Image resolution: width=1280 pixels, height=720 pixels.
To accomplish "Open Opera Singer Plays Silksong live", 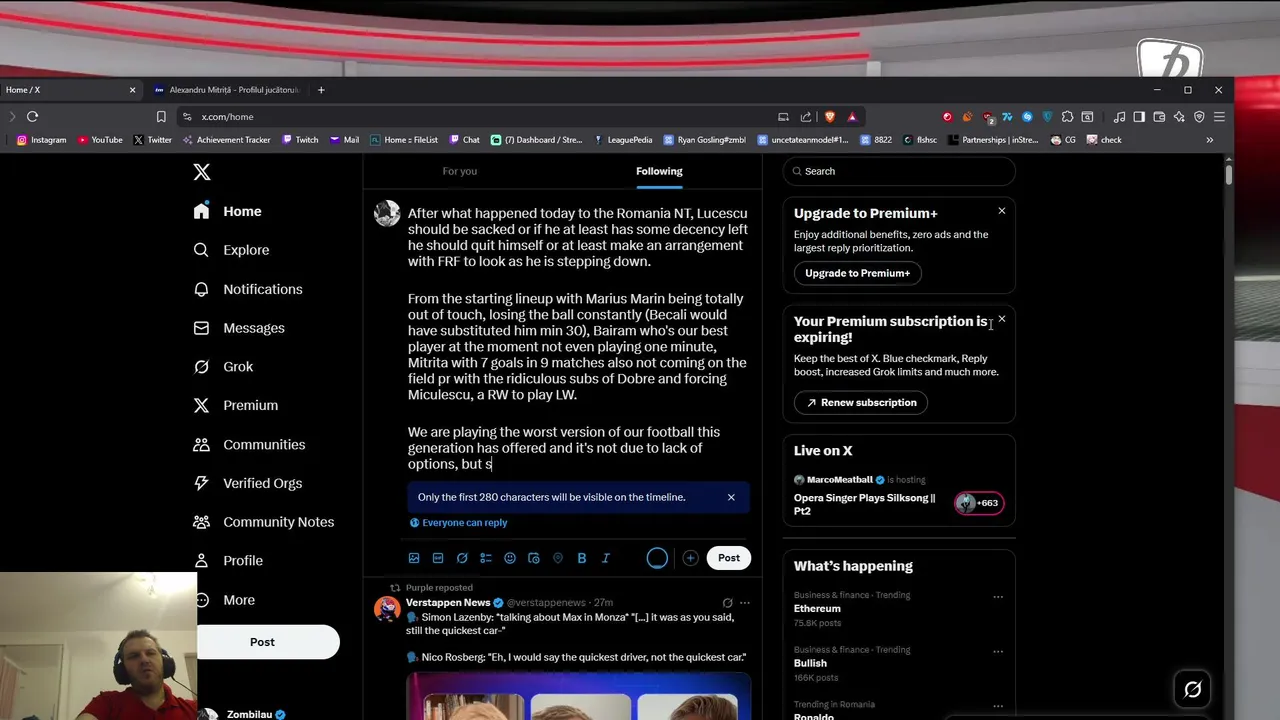I will (x=865, y=504).
